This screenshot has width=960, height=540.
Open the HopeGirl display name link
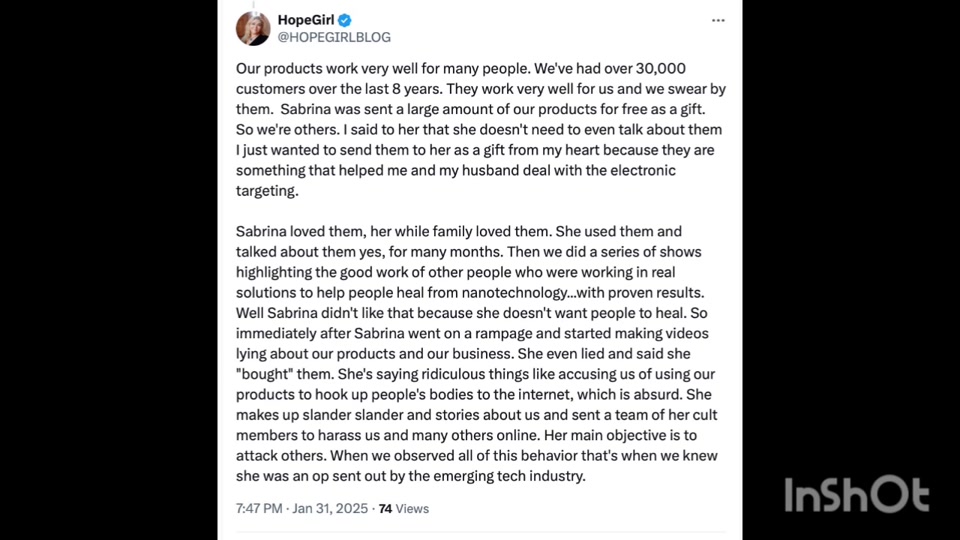[x=307, y=20]
